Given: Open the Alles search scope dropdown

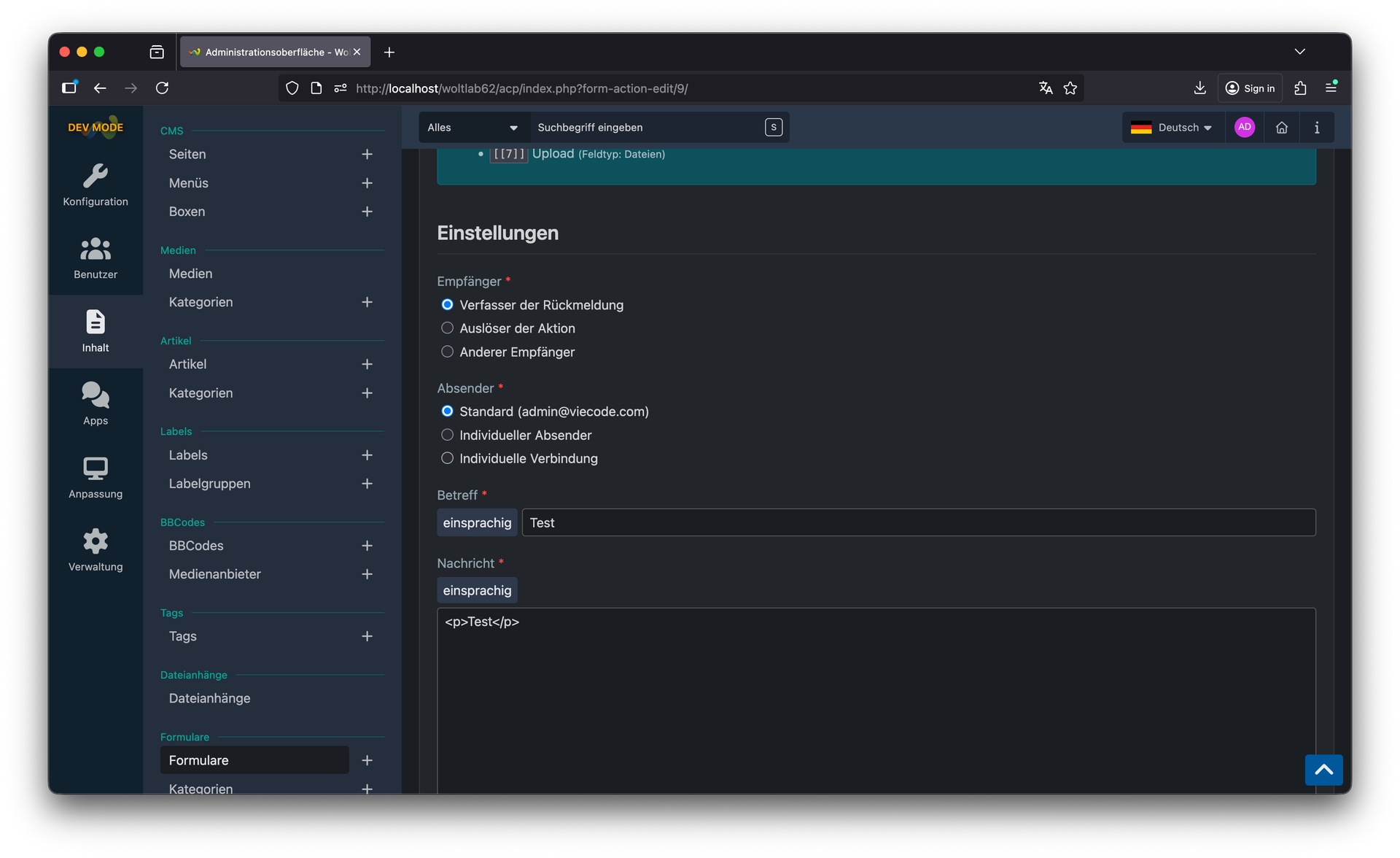Looking at the screenshot, I should click(472, 128).
